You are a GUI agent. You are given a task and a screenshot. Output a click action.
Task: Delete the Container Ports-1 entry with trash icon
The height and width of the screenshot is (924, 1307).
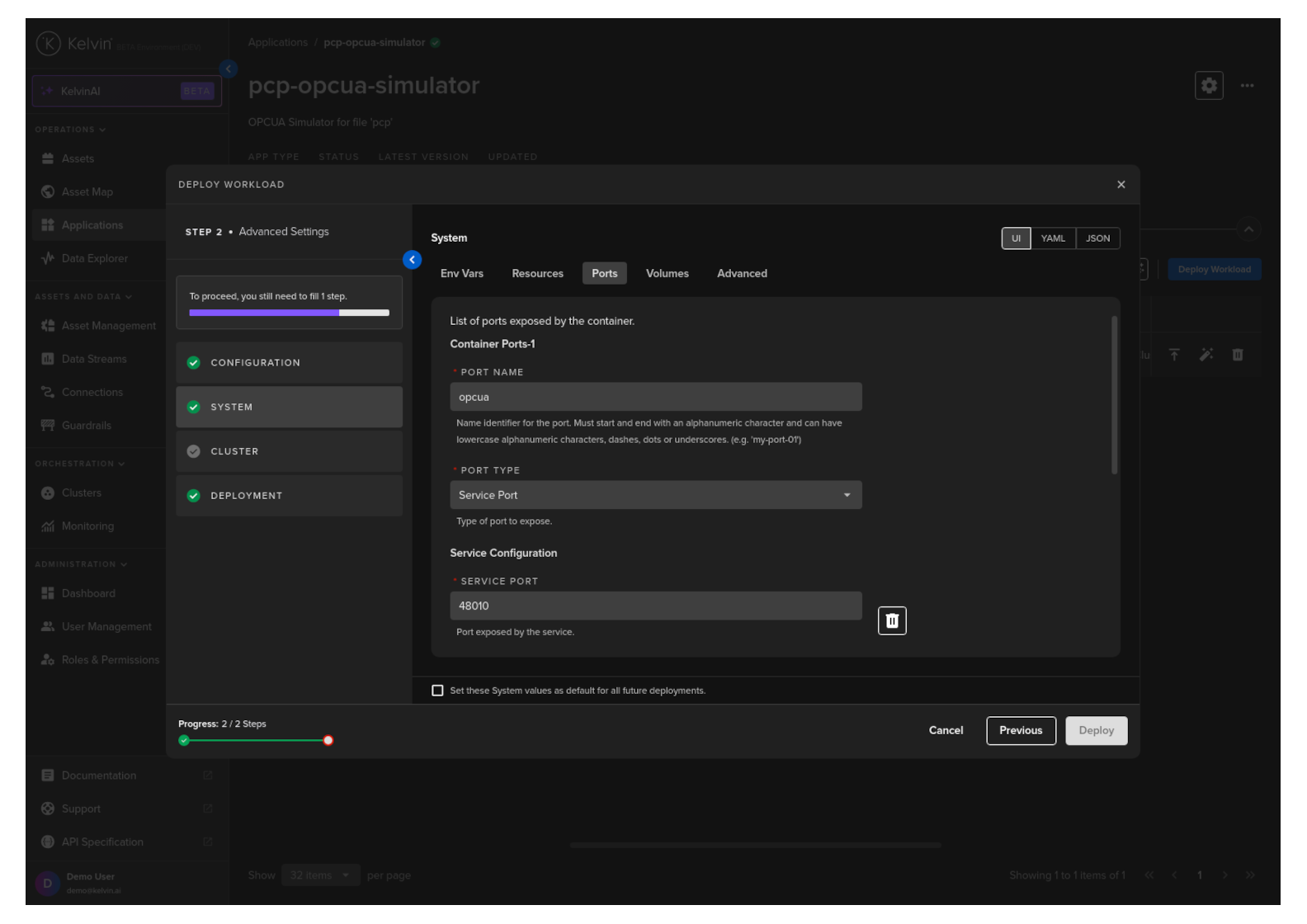pos(892,621)
